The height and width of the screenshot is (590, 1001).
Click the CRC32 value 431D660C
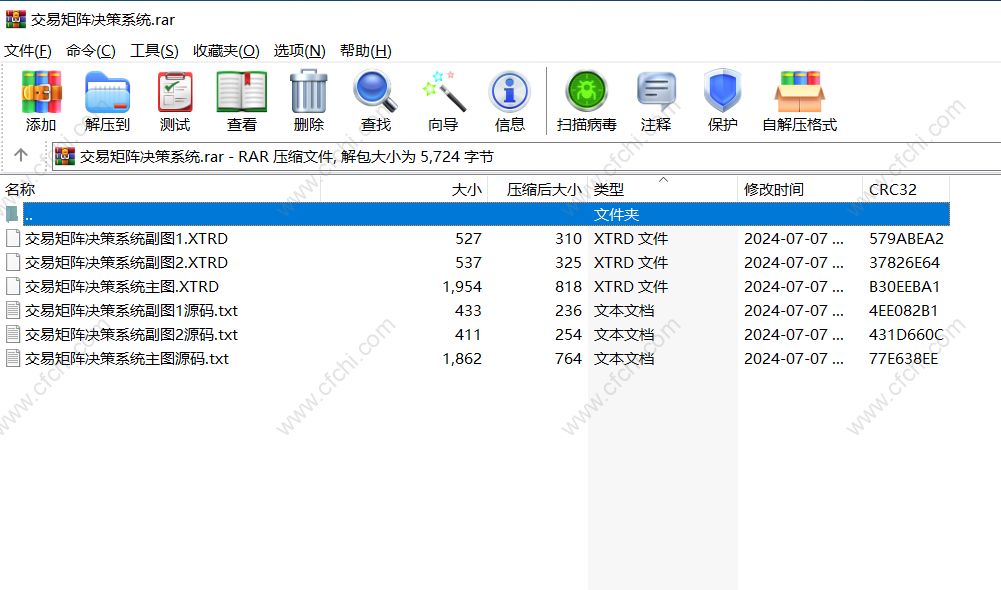point(906,334)
